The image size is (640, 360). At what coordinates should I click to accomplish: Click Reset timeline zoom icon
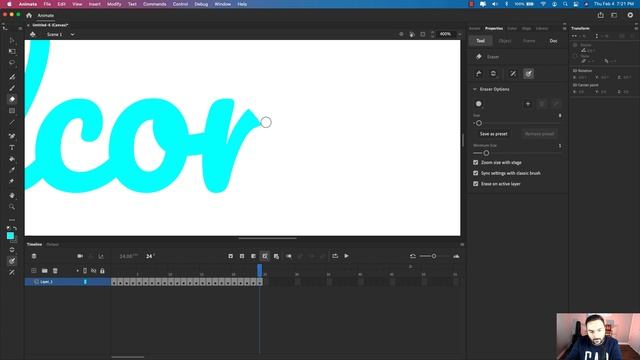pyautogui.click(x=413, y=256)
